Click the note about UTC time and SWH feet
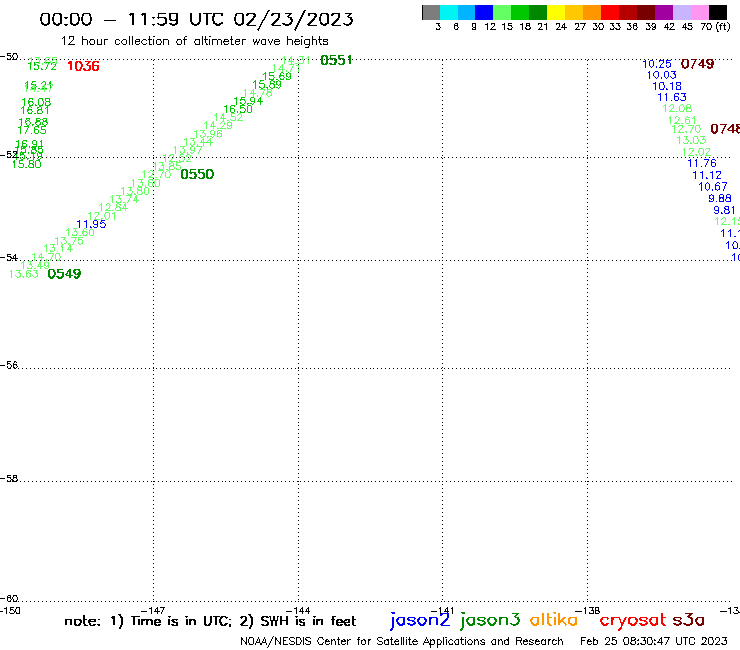The image size is (740, 650). point(210,621)
